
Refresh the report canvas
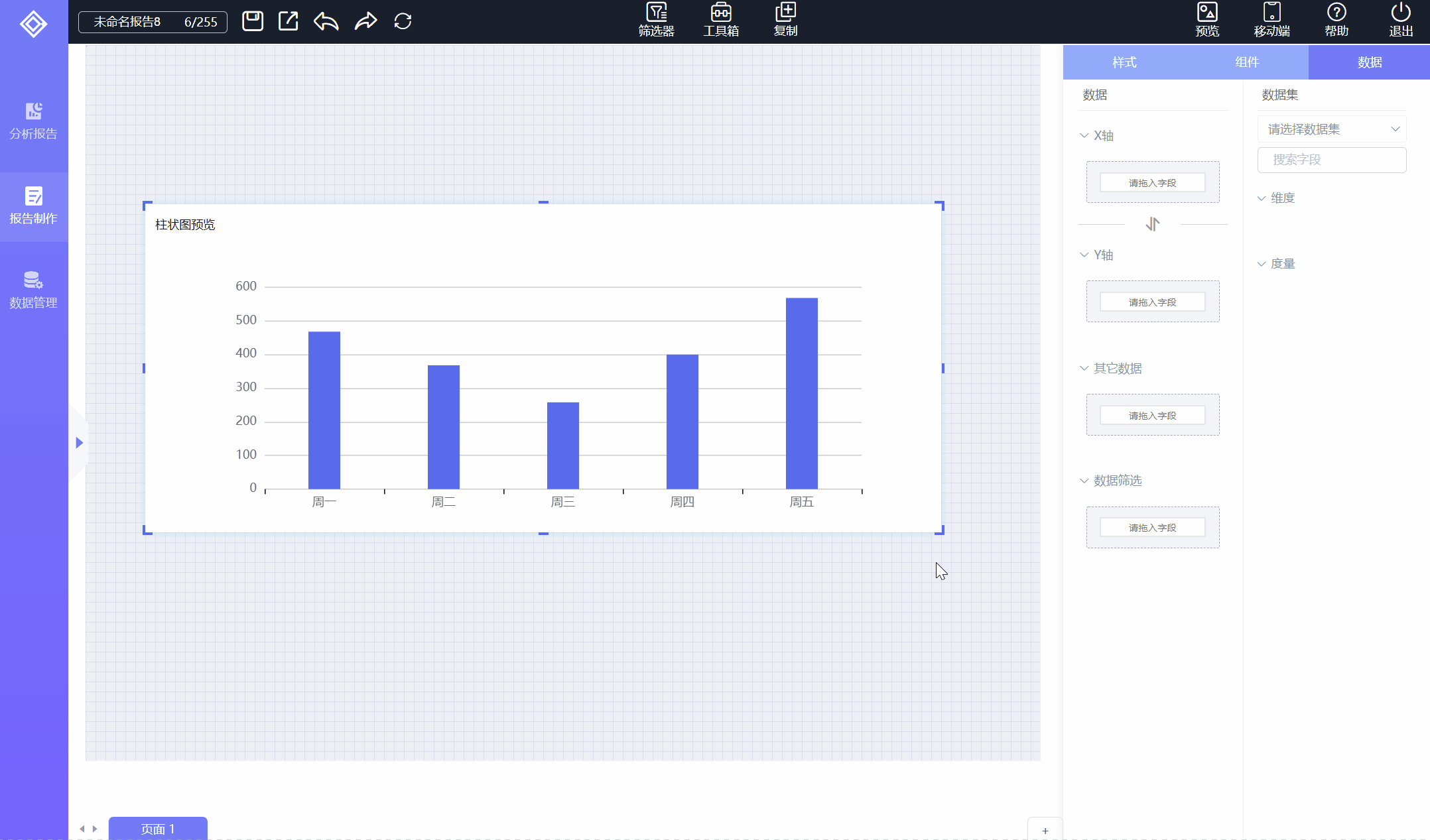pos(403,21)
